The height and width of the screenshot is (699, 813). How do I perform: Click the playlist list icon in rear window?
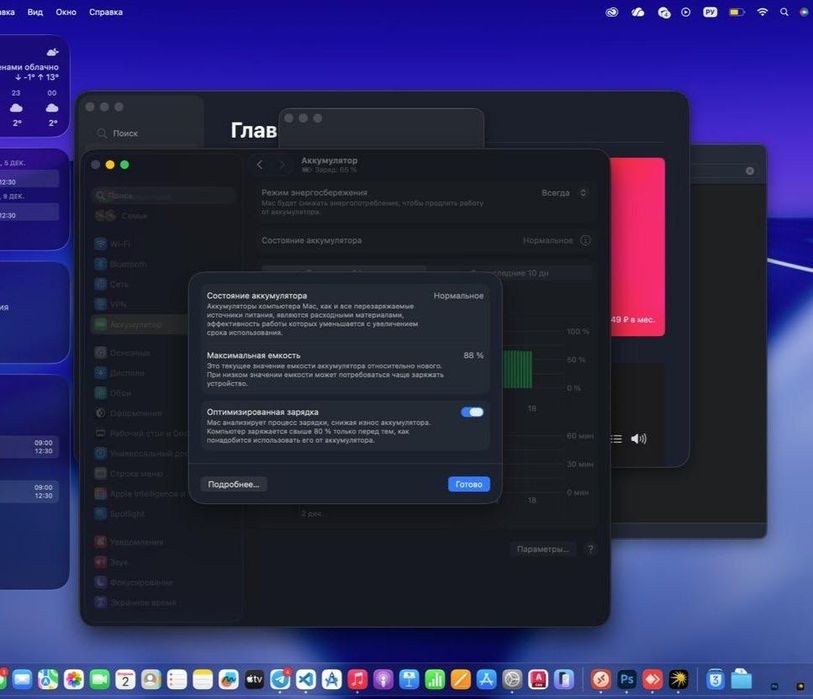click(616, 439)
